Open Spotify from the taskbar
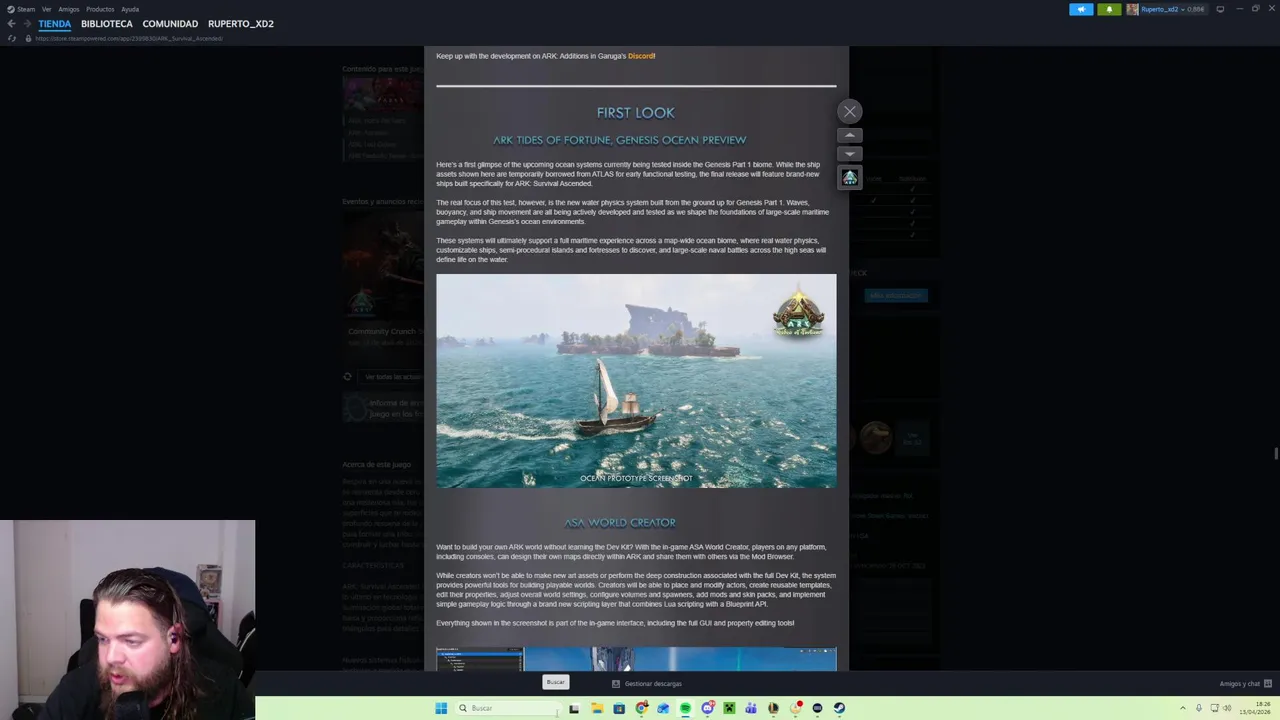1280x720 pixels. point(685,708)
